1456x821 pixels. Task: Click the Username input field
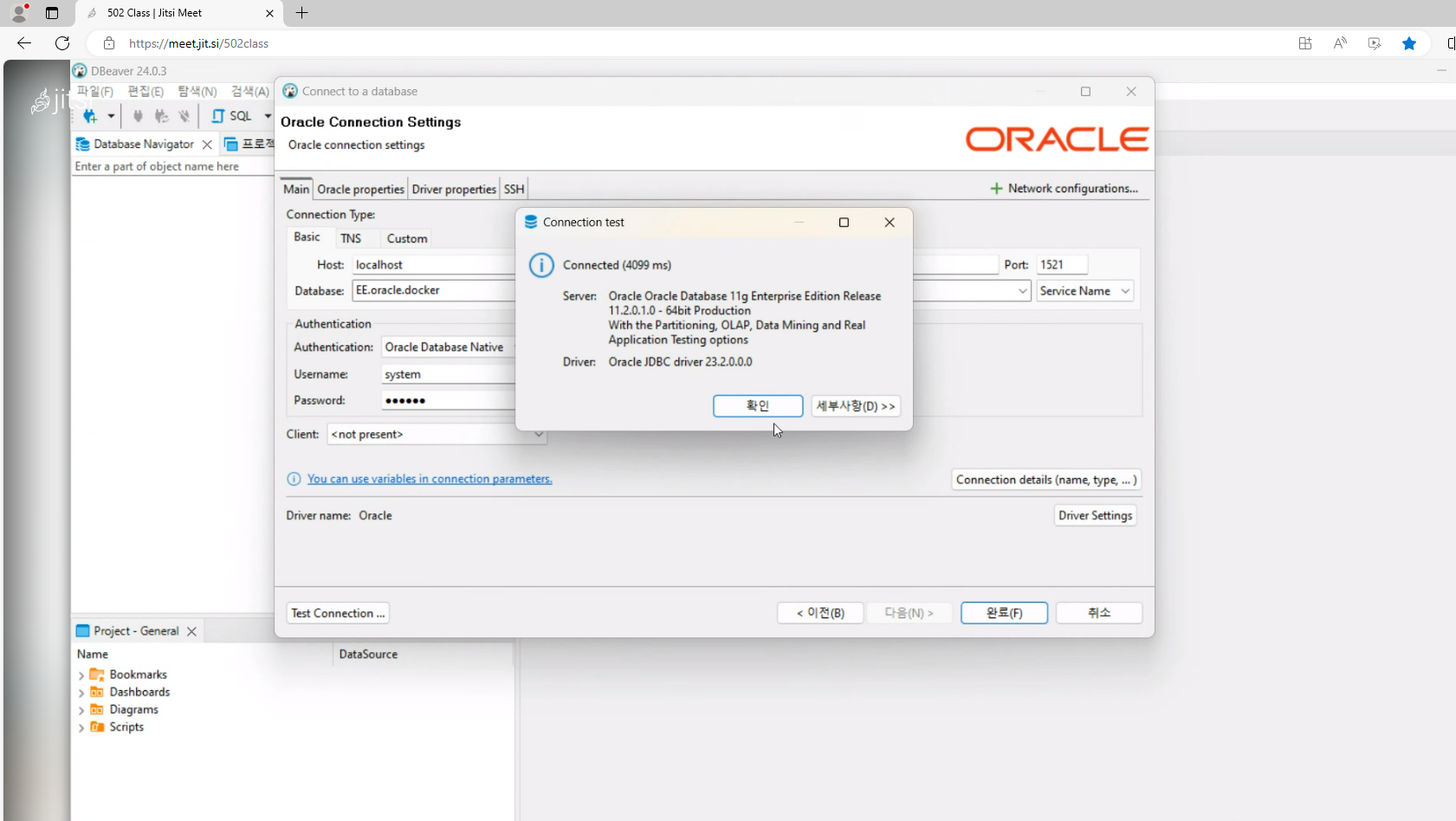click(x=449, y=374)
